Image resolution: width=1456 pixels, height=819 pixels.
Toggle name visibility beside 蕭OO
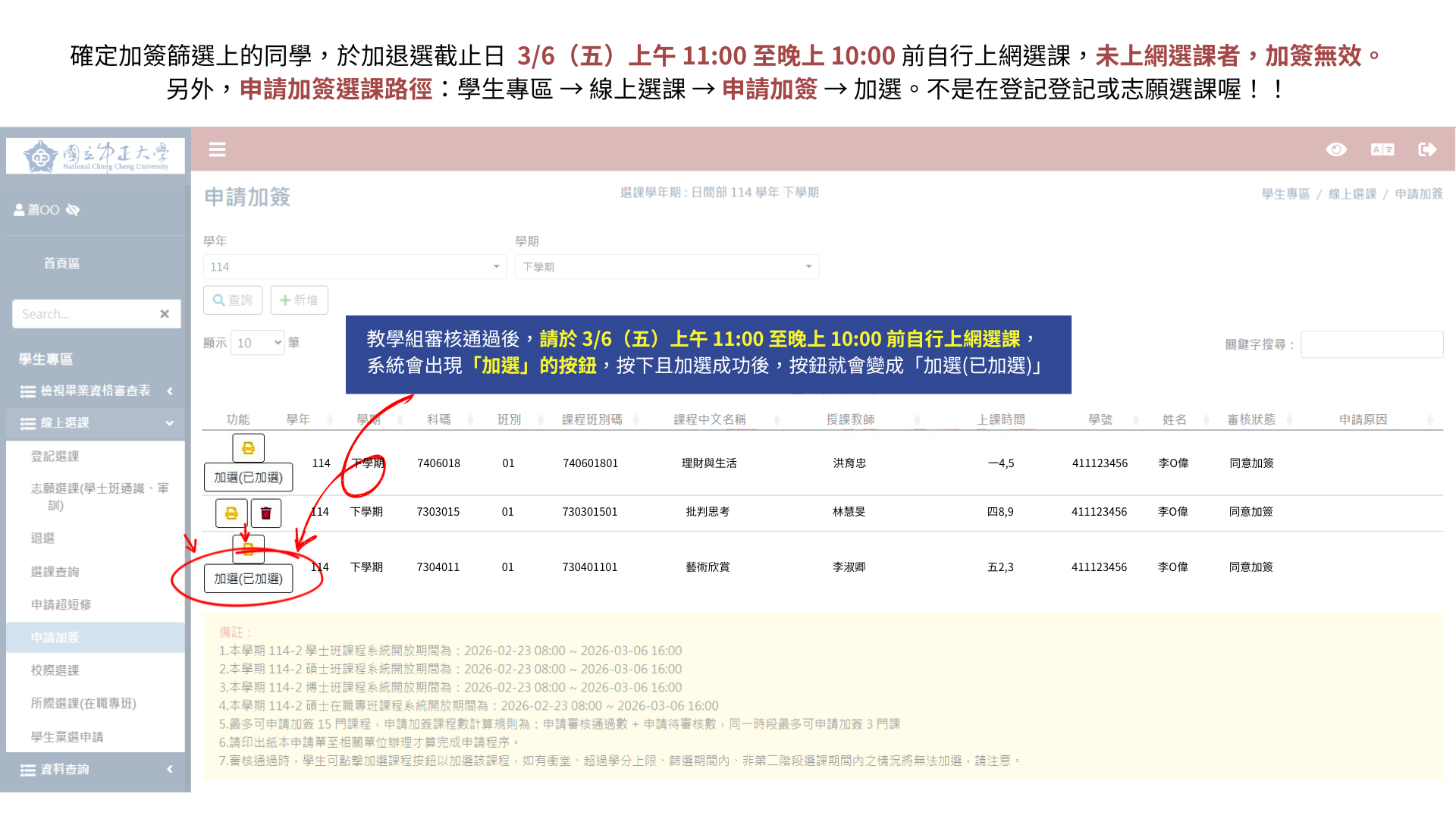tap(73, 209)
